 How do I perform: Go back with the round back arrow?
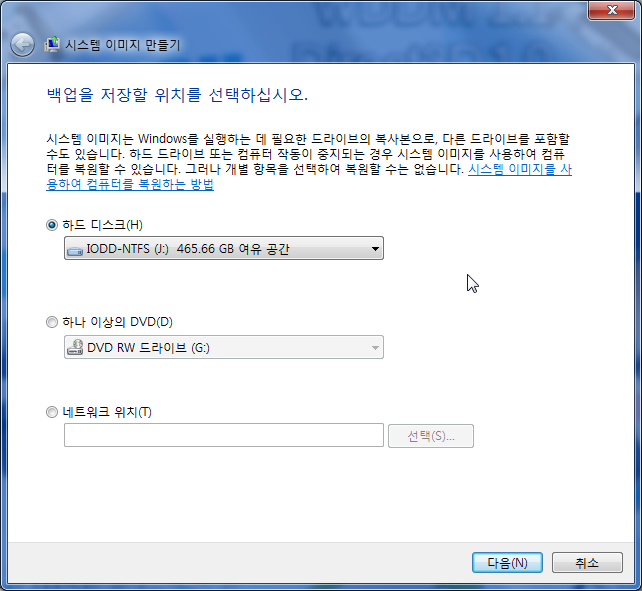click(22, 45)
